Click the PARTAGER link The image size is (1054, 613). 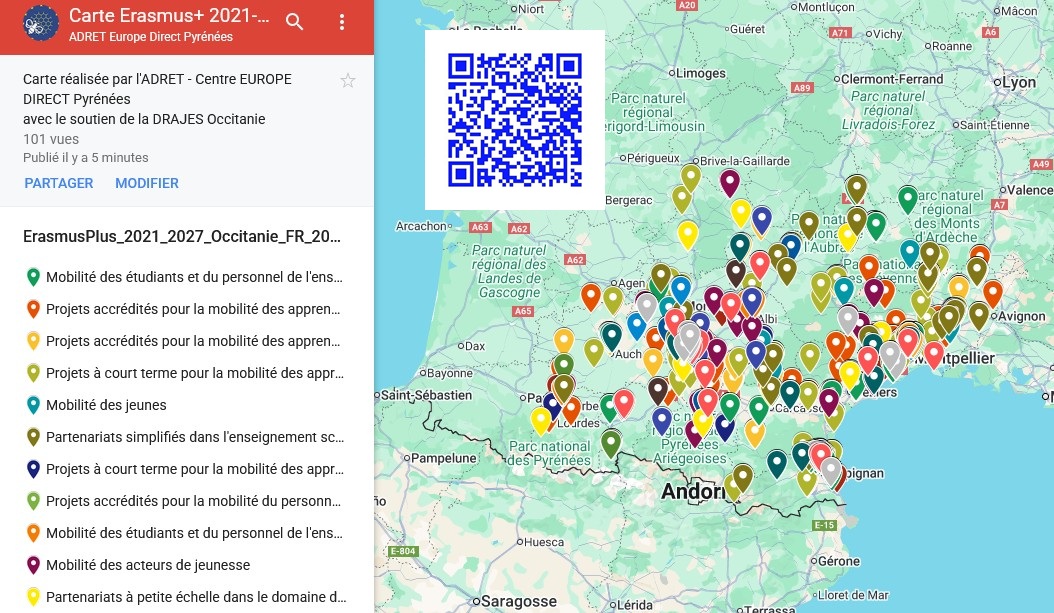[58, 184]
